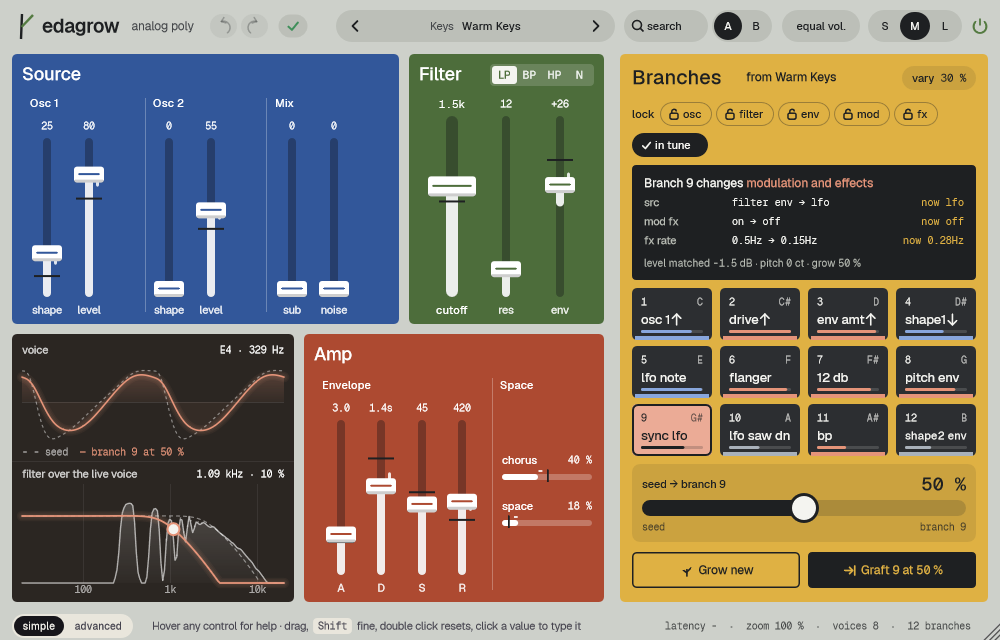The width and height of the screenshot is (1000, 640).
Task: Select N notch filter type
Action: click(579, 75)
